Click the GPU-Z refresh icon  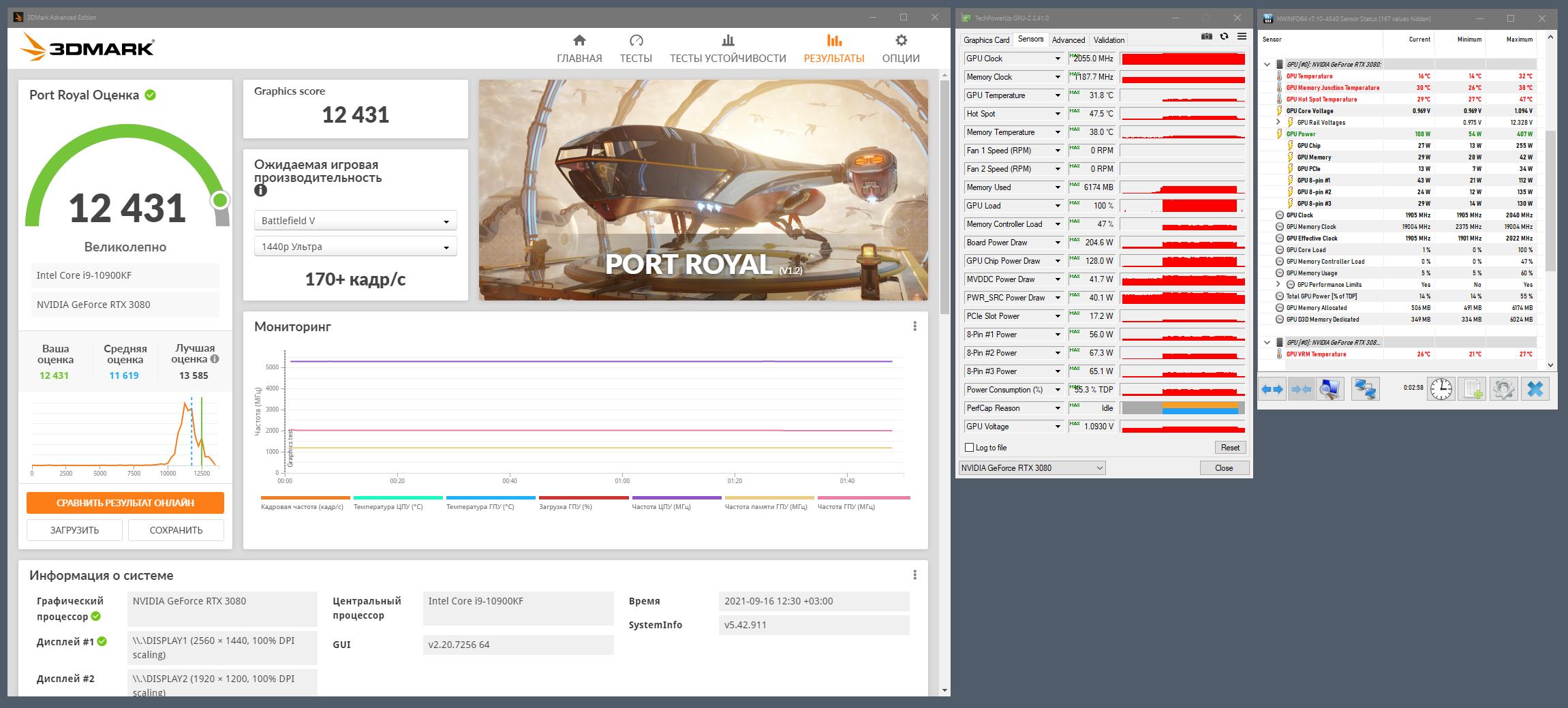click(x=1224, y=37)
